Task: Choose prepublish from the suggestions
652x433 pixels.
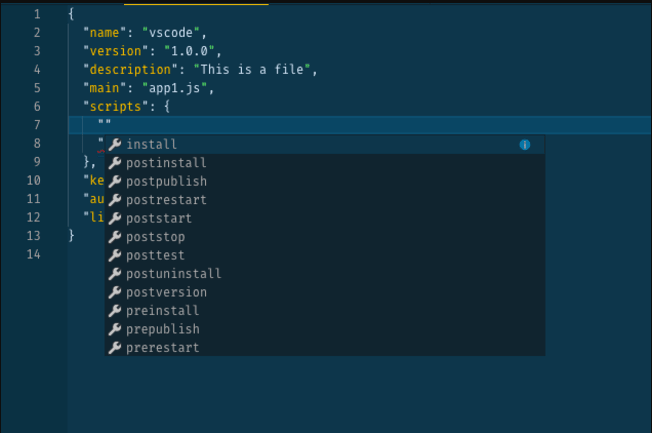Action: (x=325, y=329)
